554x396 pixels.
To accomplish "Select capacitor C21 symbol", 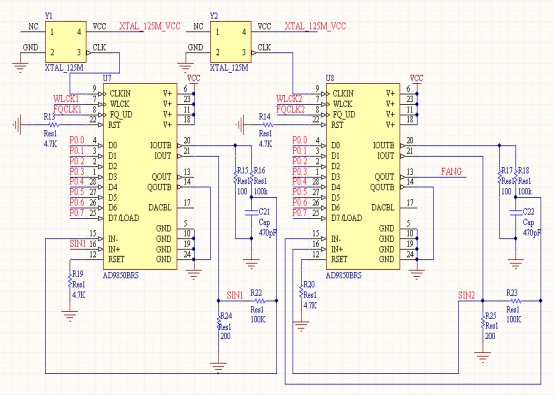I will [x=251, y=212].
